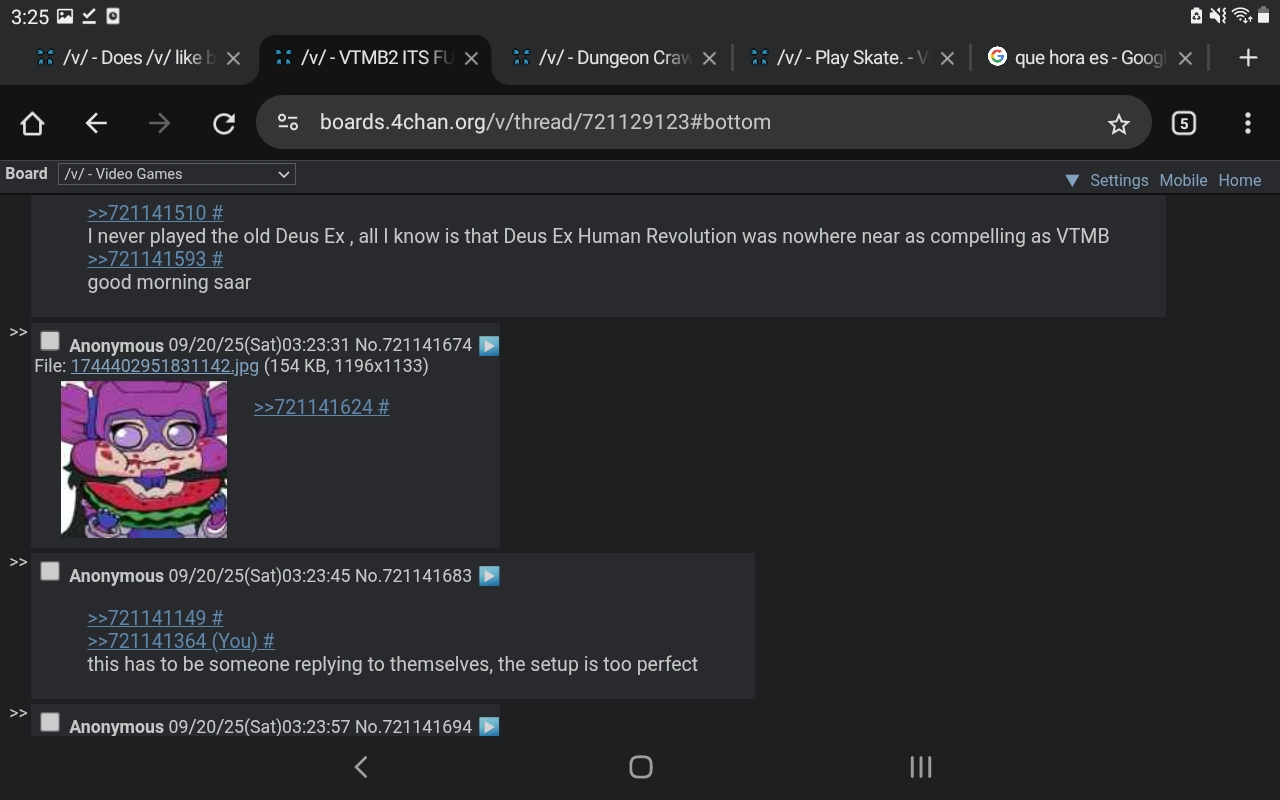
Task: Tap the text 'good morning saar'
Action: (169, 282)
